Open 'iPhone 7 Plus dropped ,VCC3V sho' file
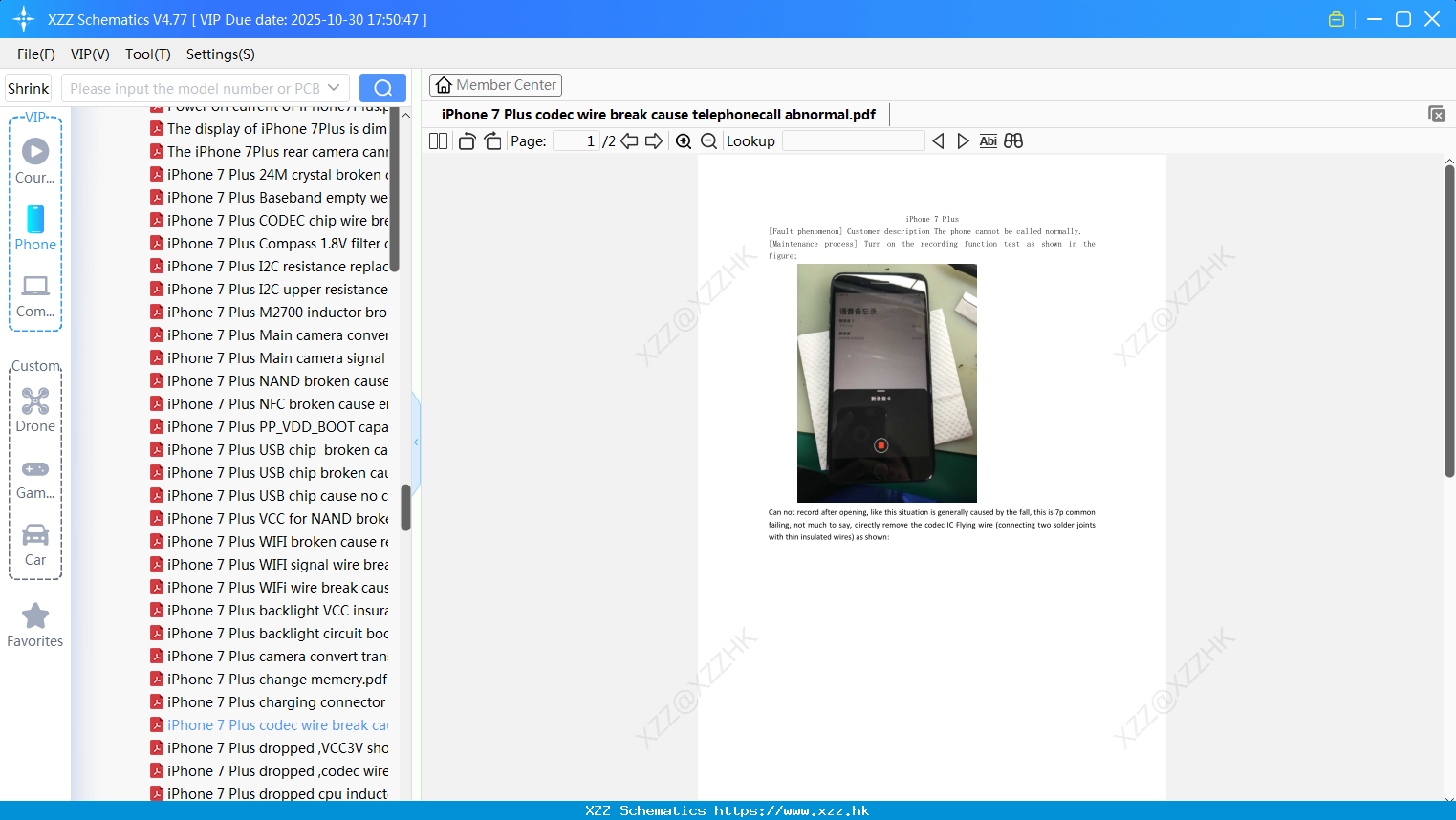Viewport: 1456px width, 820px height. tap(270, 748)
